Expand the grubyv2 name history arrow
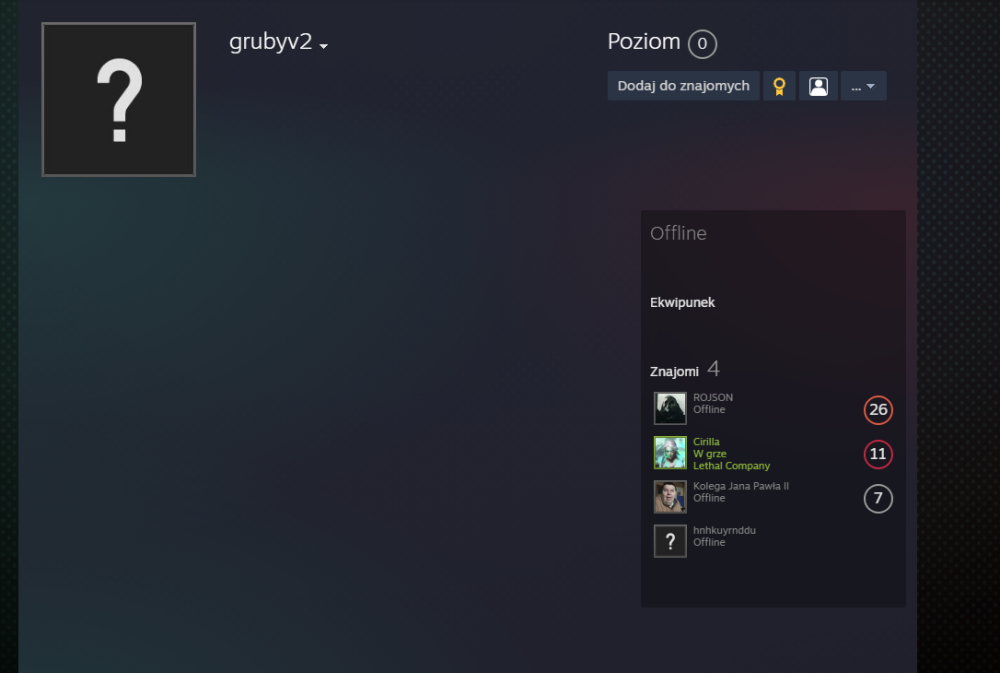Viewport: 1000px width, 673px height. pyautogui.click(x=323, y=46)
